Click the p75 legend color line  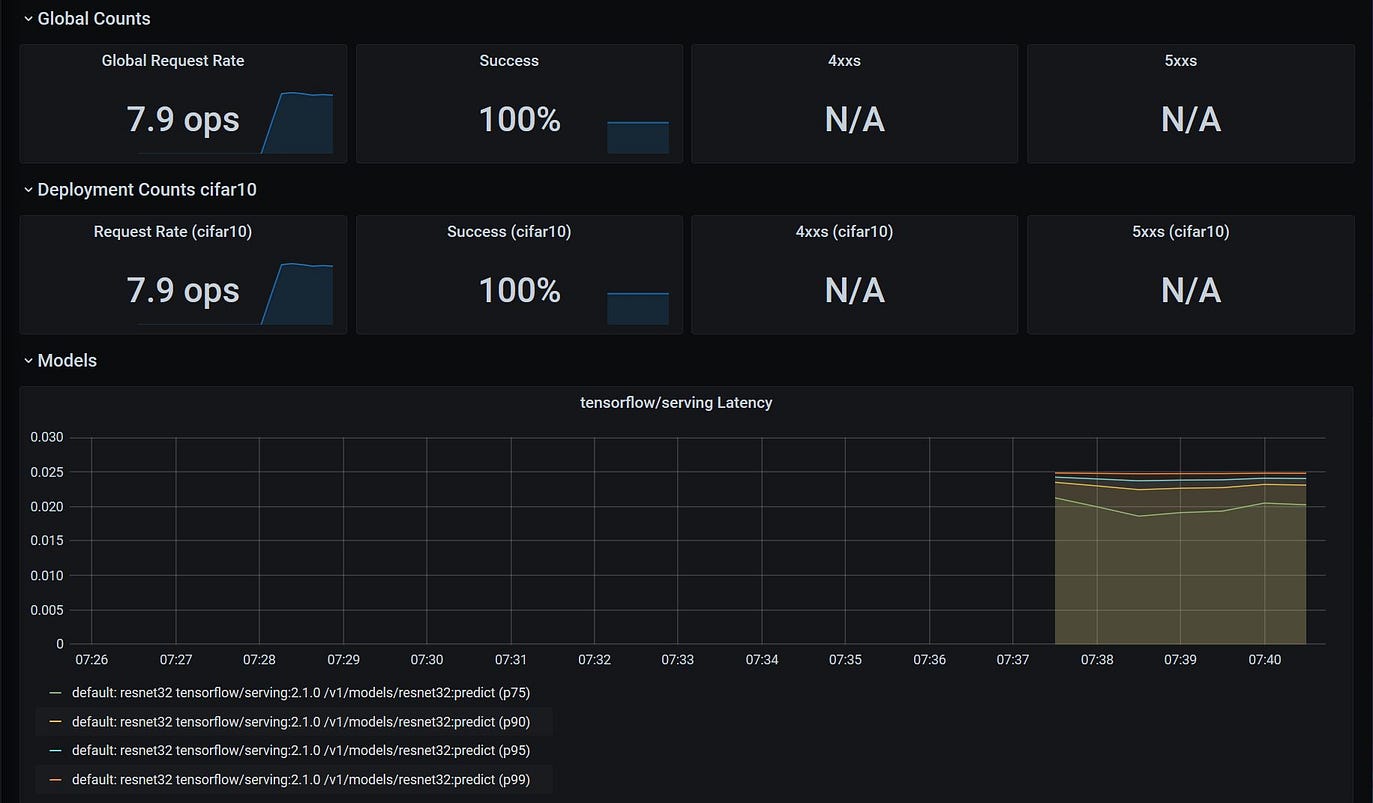coord(55,692)
